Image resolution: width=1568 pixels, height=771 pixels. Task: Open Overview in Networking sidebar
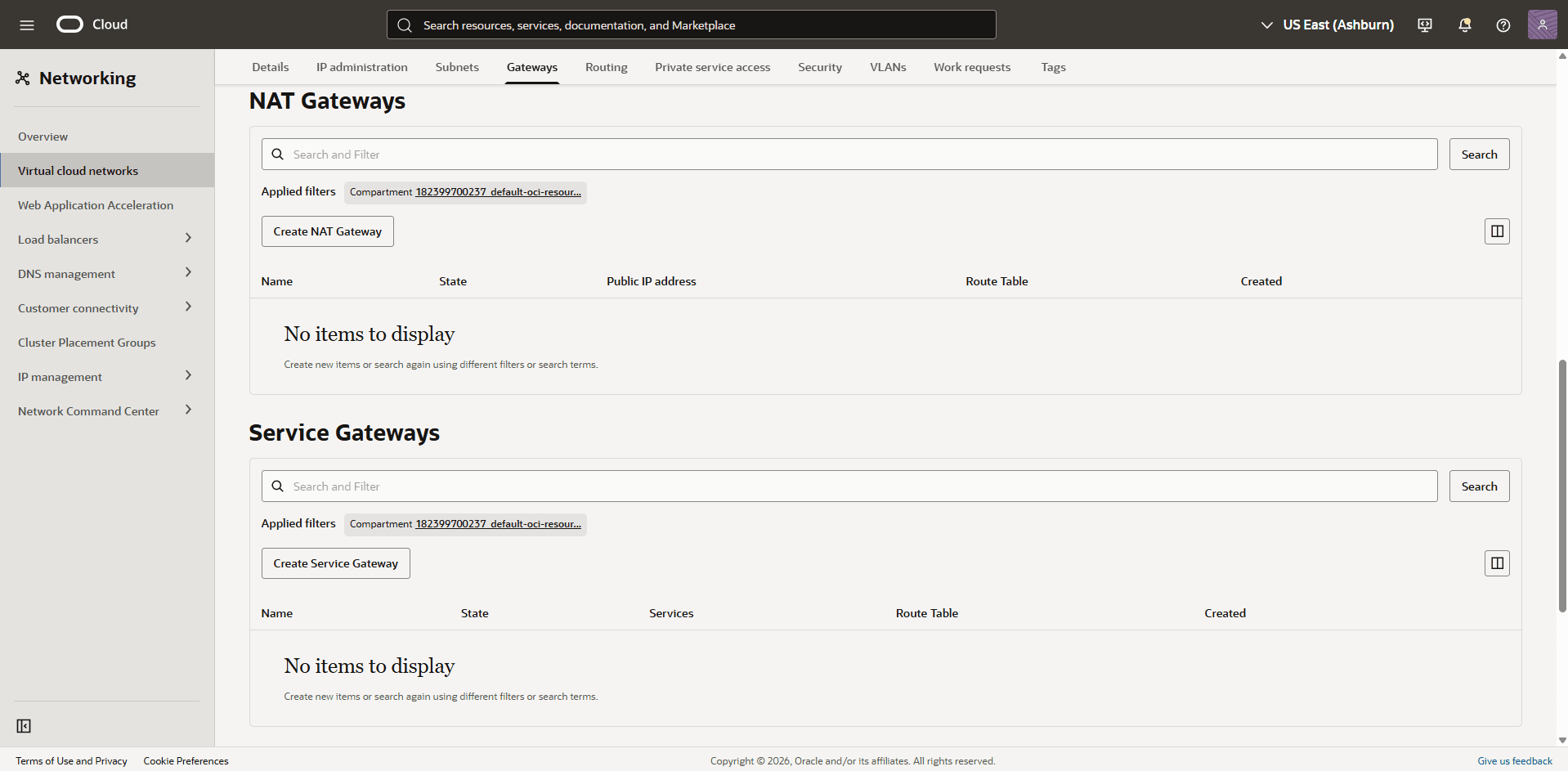click(x=107, y=136)
